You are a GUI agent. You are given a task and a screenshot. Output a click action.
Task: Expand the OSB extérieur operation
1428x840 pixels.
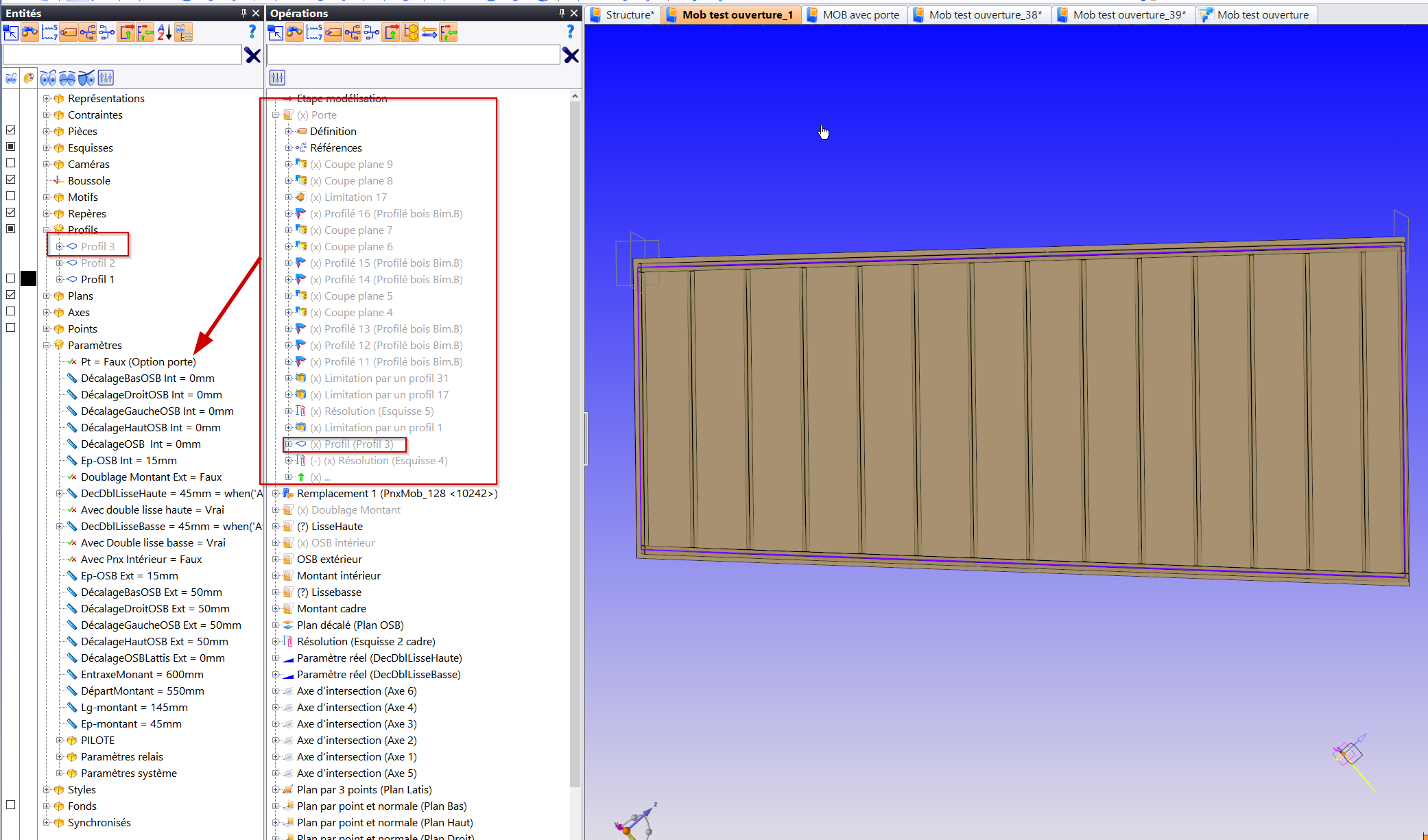[x=275, y=559]
